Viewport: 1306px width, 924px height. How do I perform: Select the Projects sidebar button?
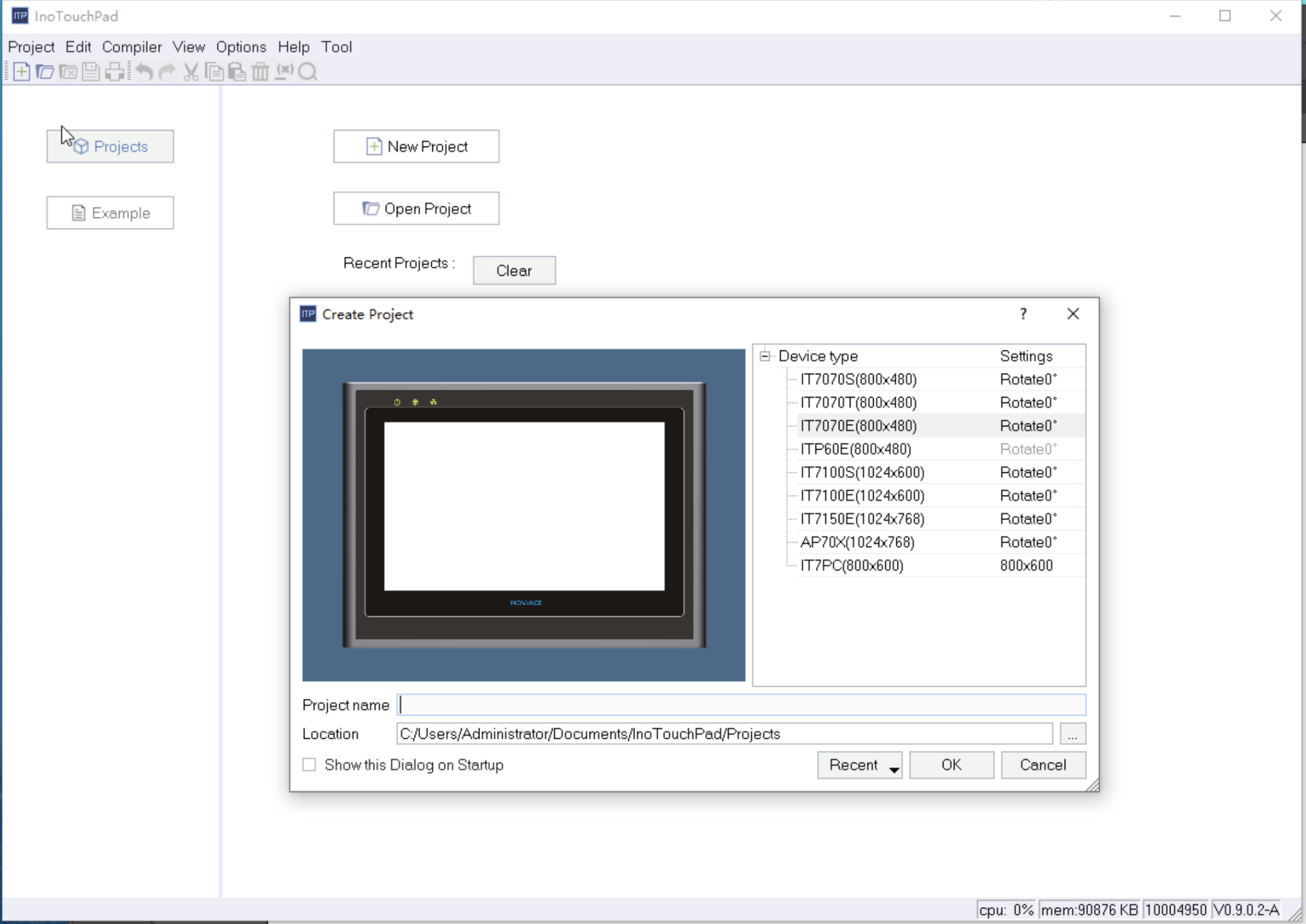pos(110,146)
